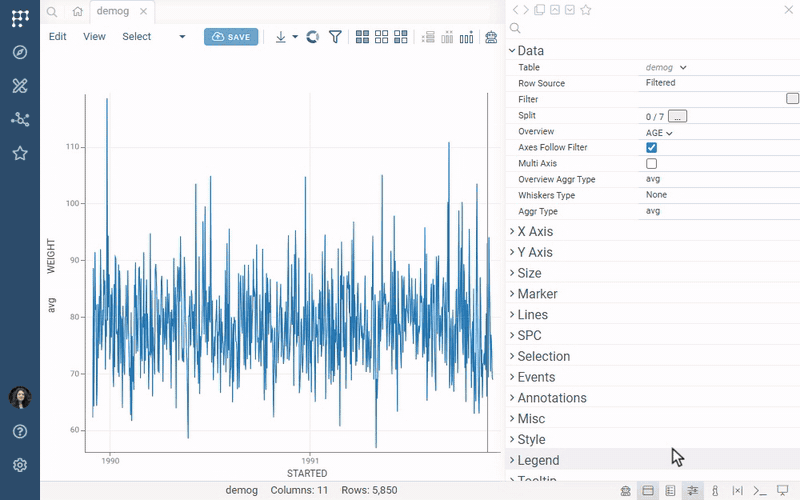Click the collapse-all icon in property header
800x500 pixels.
click(x=555, y=10)
